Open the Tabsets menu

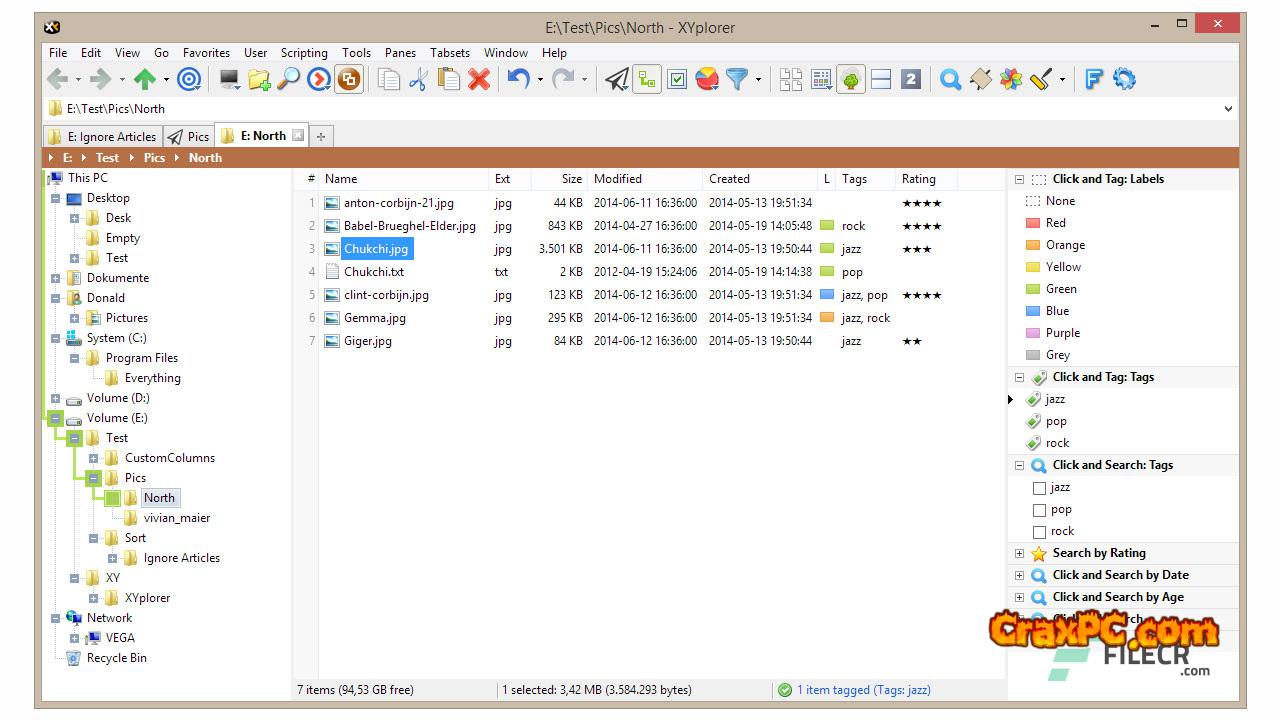(449, 53)
